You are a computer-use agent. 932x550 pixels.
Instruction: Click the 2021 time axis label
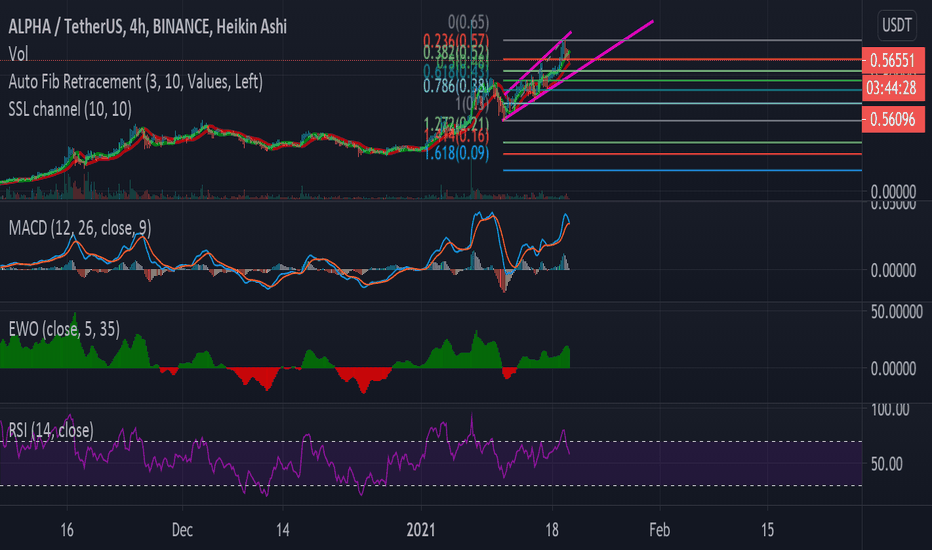pyautogui.click(x=421, y=530)
